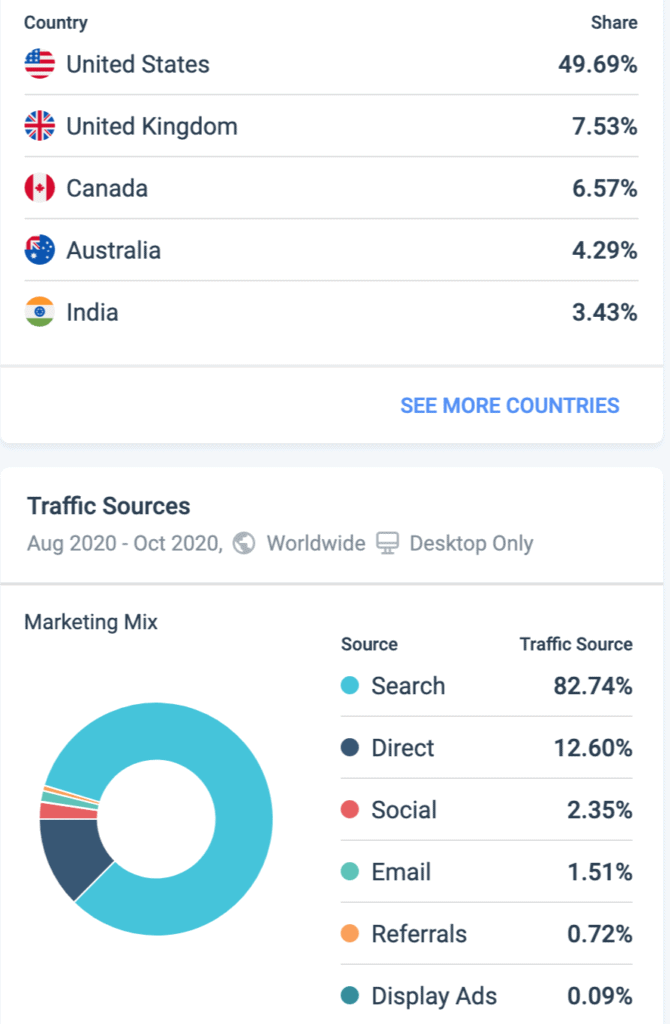Click the Share column header

point(614,22)
